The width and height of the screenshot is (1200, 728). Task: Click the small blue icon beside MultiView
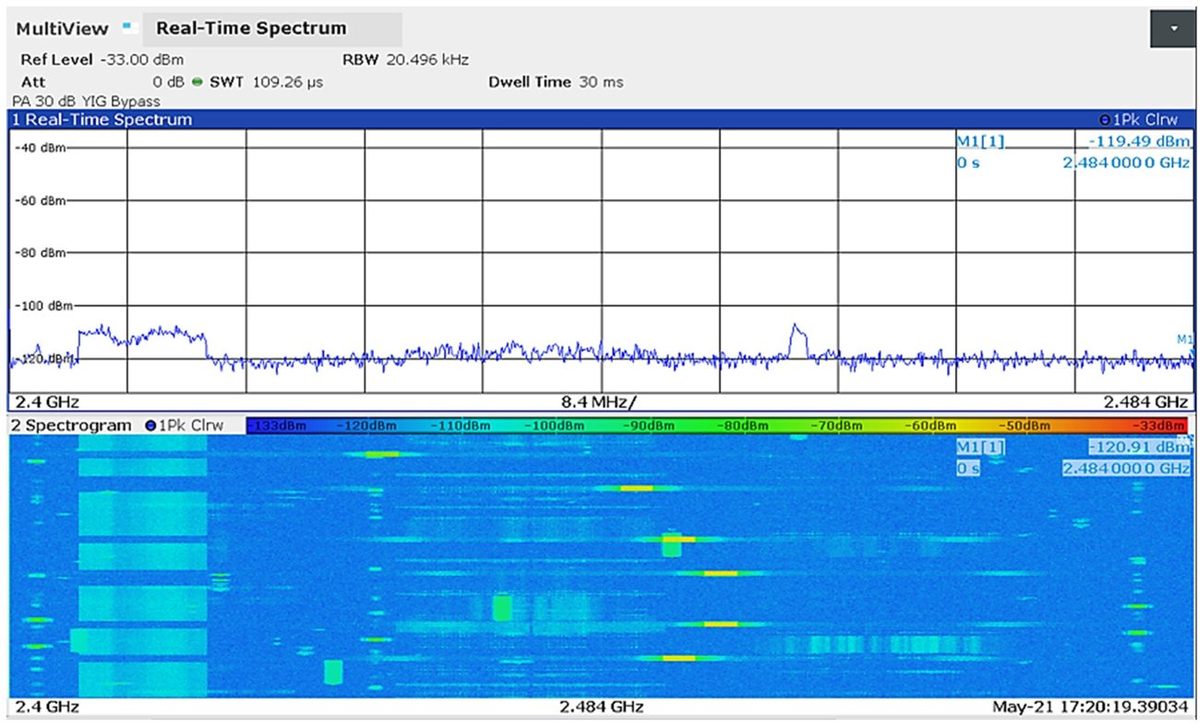[x=127, y=26]
